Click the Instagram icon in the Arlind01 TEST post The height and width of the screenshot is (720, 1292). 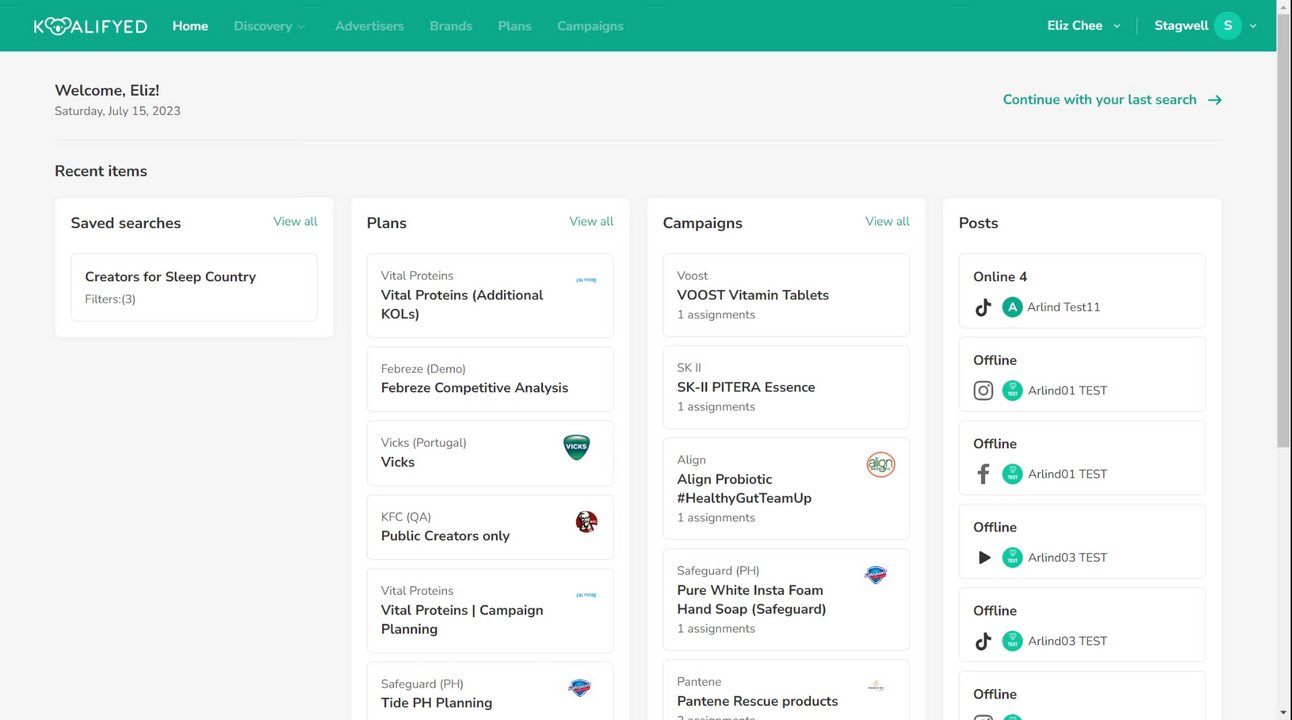click(x=983, y=391)
